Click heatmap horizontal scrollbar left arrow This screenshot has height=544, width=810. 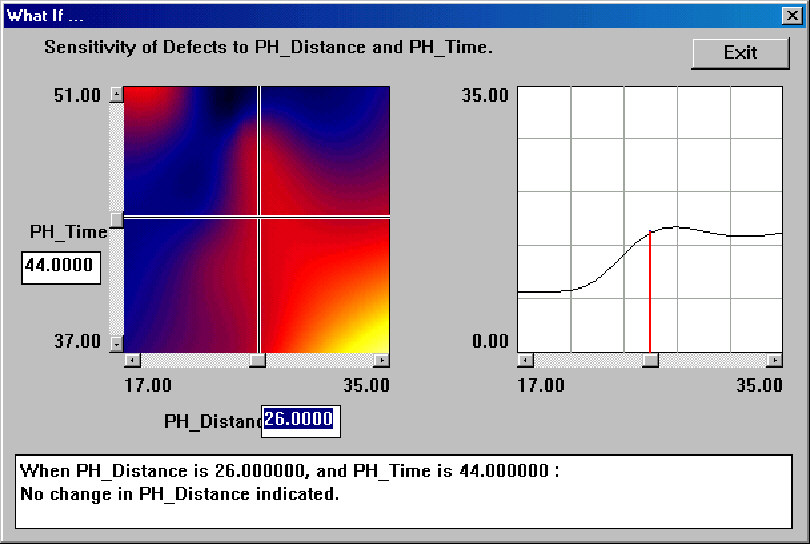click(132, 360)
